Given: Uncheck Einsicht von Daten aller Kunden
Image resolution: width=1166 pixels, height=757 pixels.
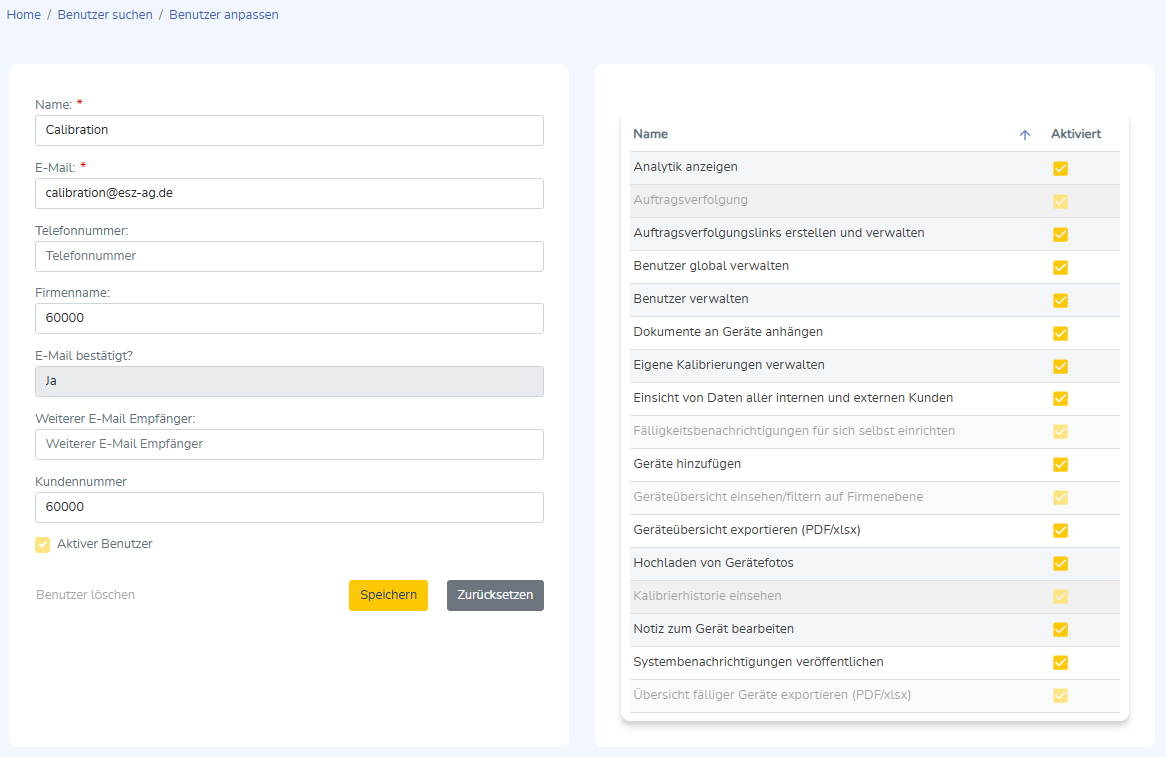Looking at the screenshot, I should click(x=1060, y=399).
